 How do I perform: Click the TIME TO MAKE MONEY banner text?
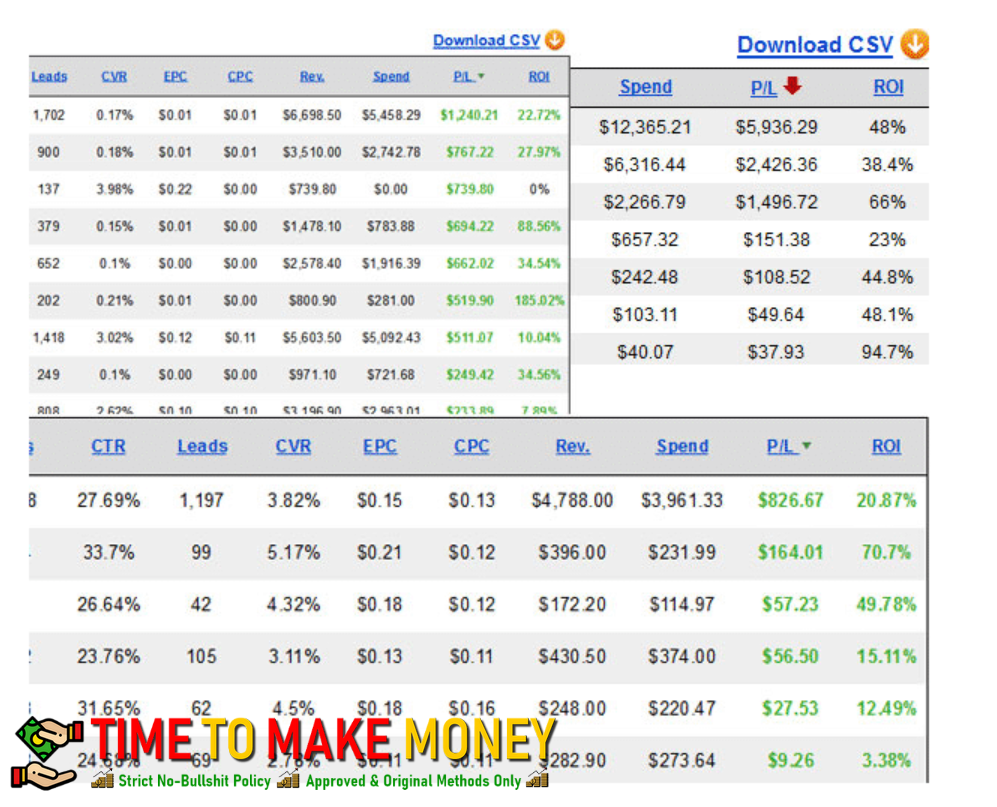[x=322, y=741]
